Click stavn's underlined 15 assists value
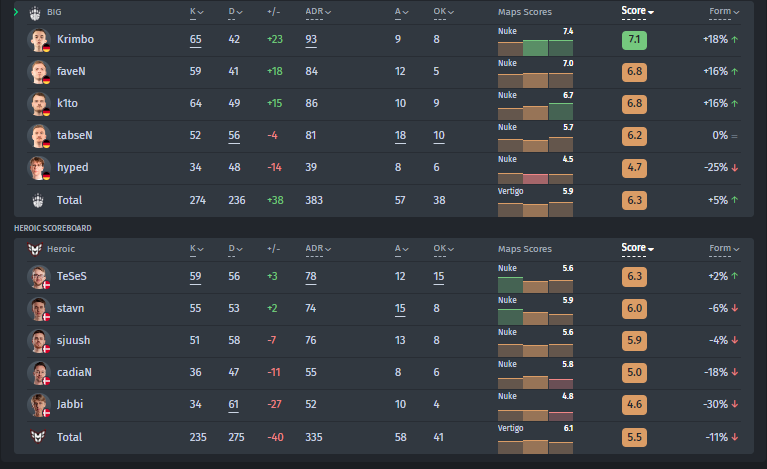Screen dimensions: 767x469 [400, 309]
